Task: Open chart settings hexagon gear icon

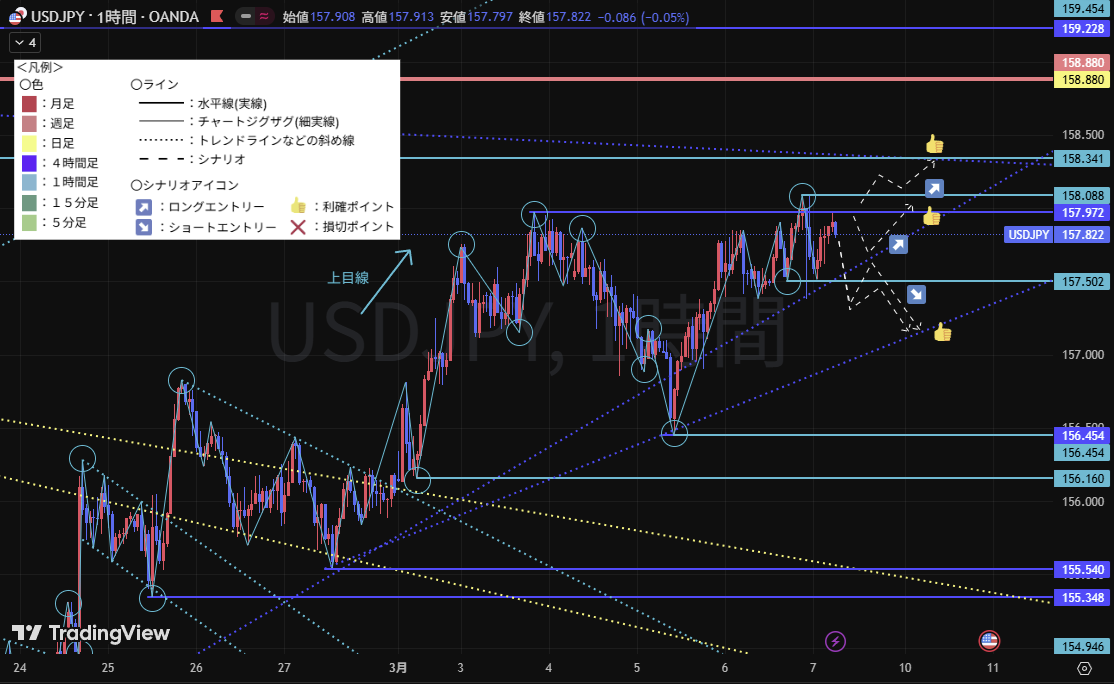Action: (x=1084, y=667)
